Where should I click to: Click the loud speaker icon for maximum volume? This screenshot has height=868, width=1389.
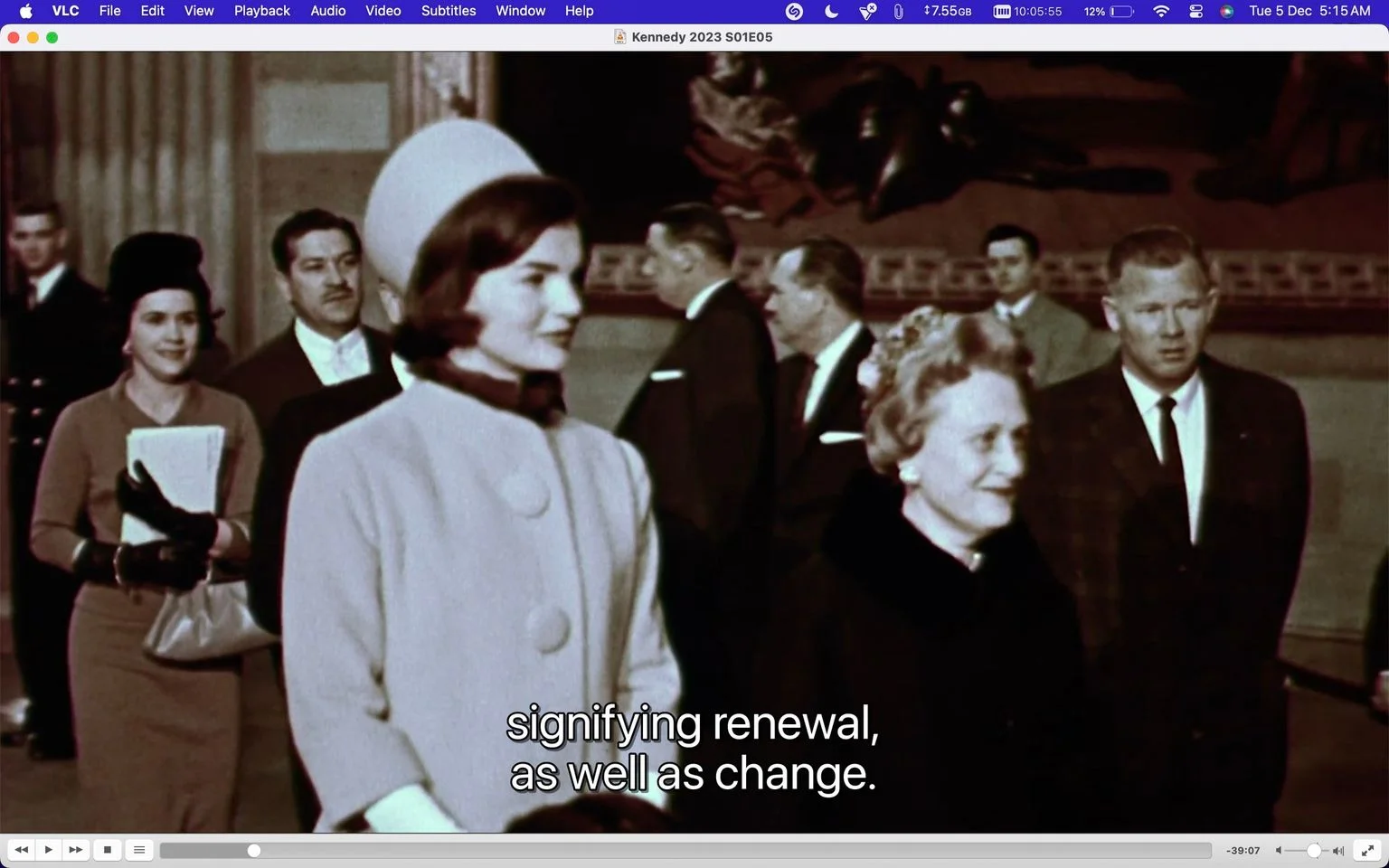pyautogui.click(x=1338, y=851)
